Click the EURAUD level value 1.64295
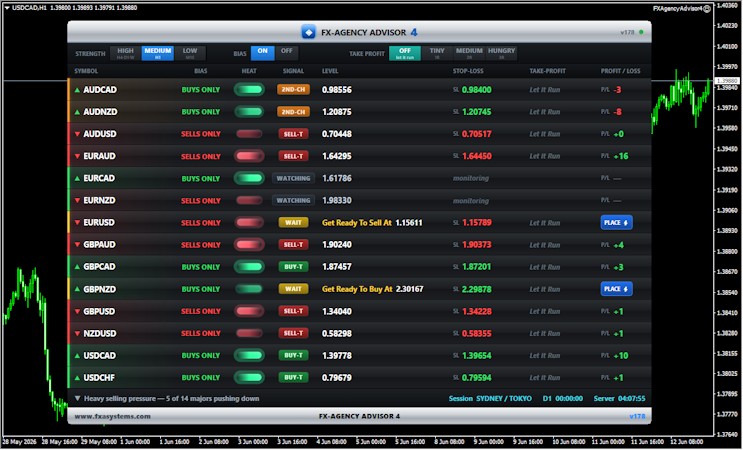Image resolution: width=743 pixels, height=450 pixels. pyautogui.click(x=337, y=156)
